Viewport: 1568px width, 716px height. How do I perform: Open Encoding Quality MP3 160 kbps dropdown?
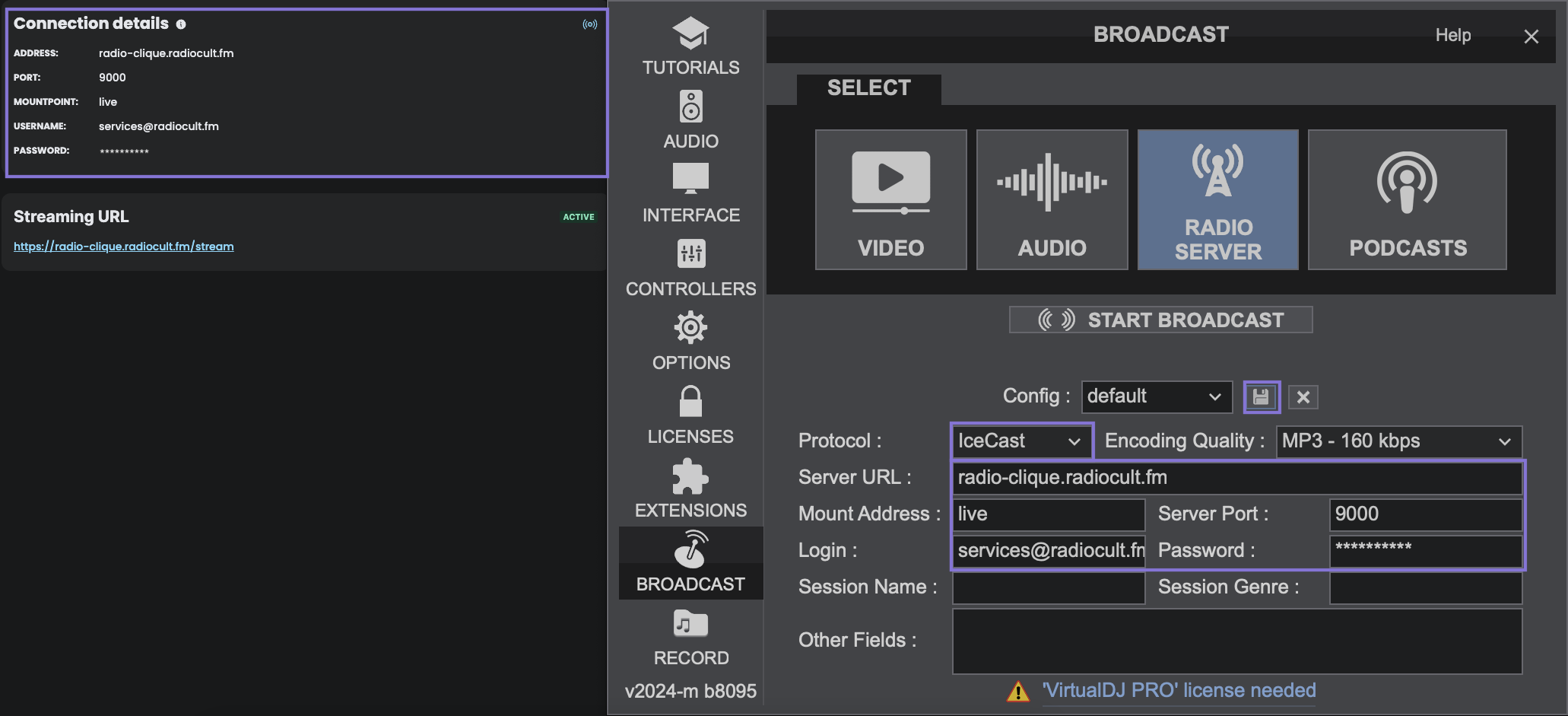[1399, 441]
